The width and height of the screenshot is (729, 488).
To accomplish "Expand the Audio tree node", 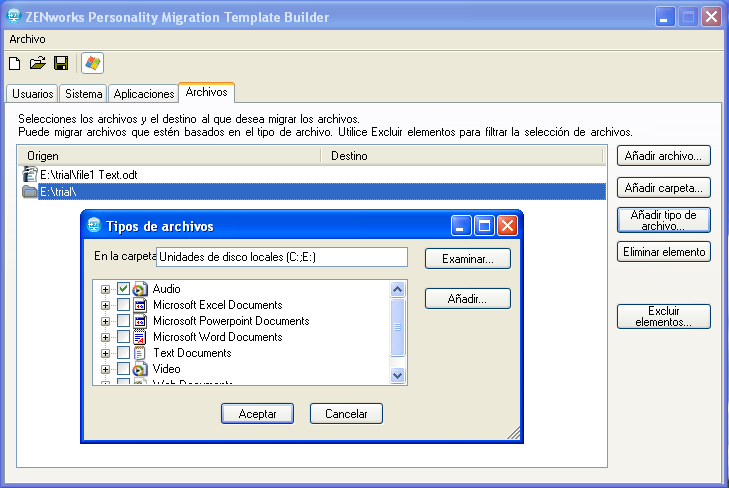I will click(106, 290).
